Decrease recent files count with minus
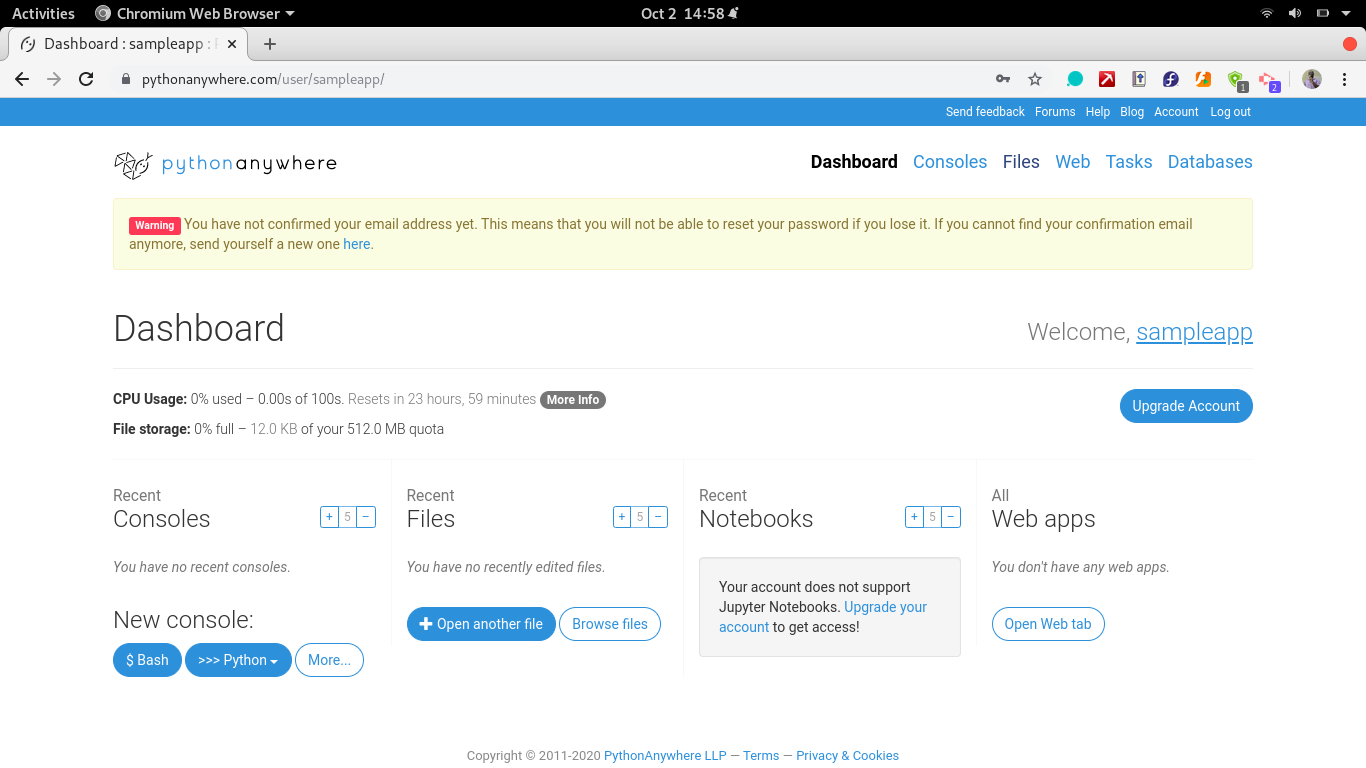The width and height of the screenshot is (1366, 768). tap(658, 517)
